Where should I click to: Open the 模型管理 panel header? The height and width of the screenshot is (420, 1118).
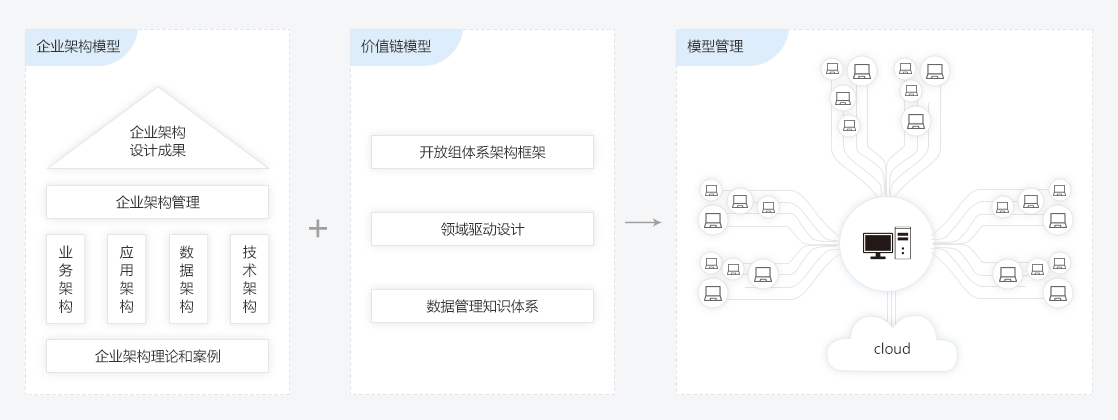716,46
